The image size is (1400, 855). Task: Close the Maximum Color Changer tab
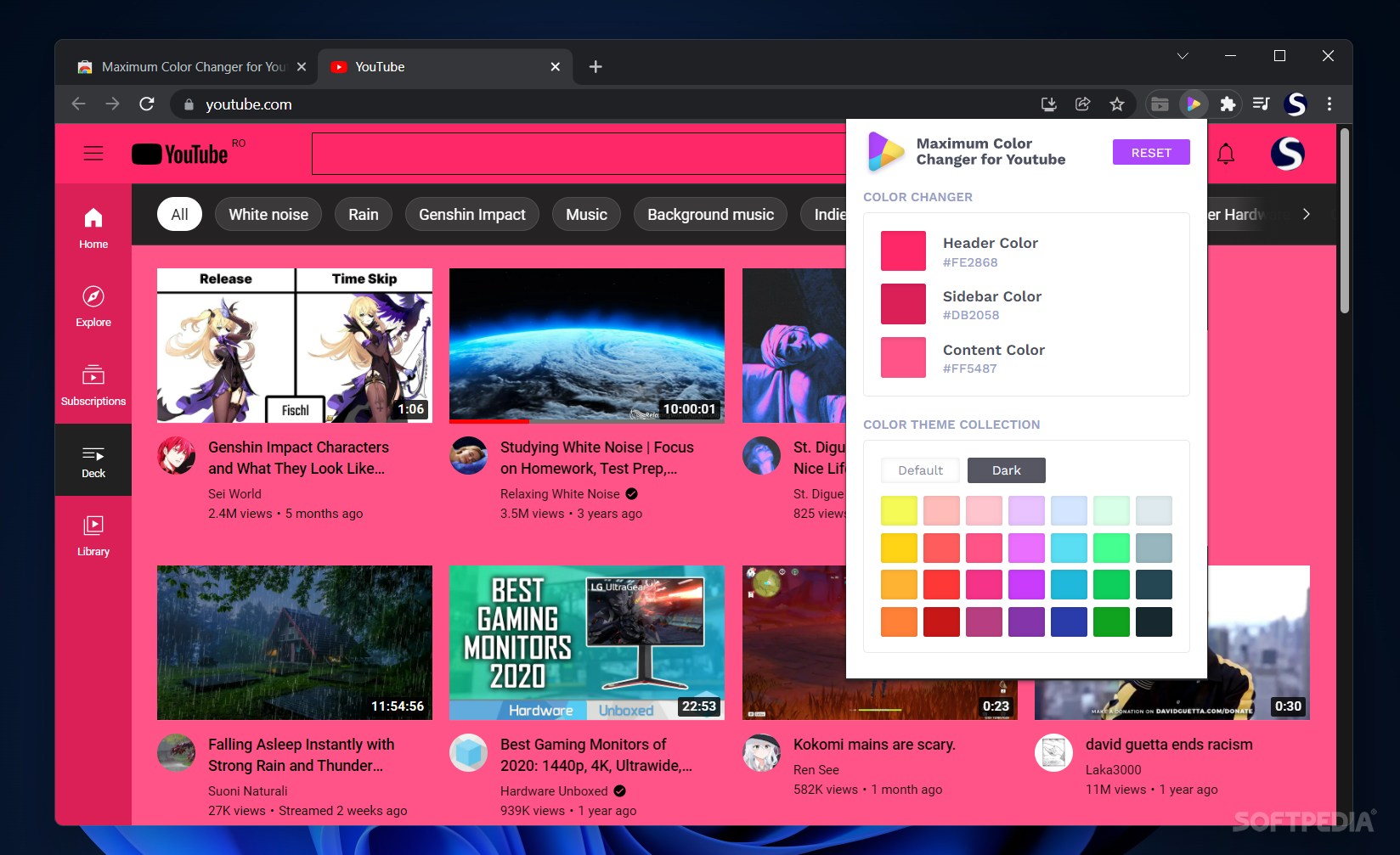click(x=302, y=66)
